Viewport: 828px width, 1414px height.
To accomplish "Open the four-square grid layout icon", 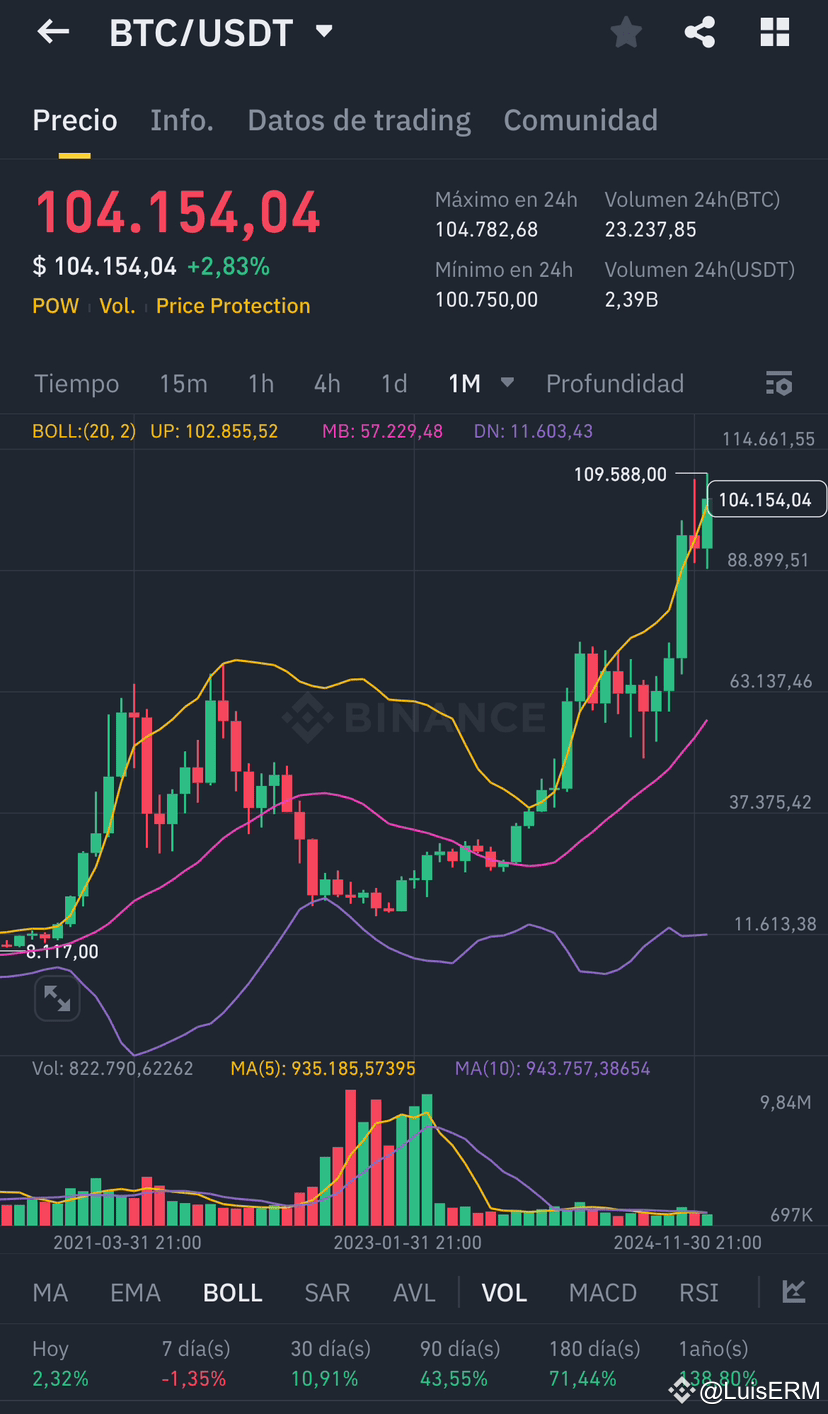I will pos(775,32).
